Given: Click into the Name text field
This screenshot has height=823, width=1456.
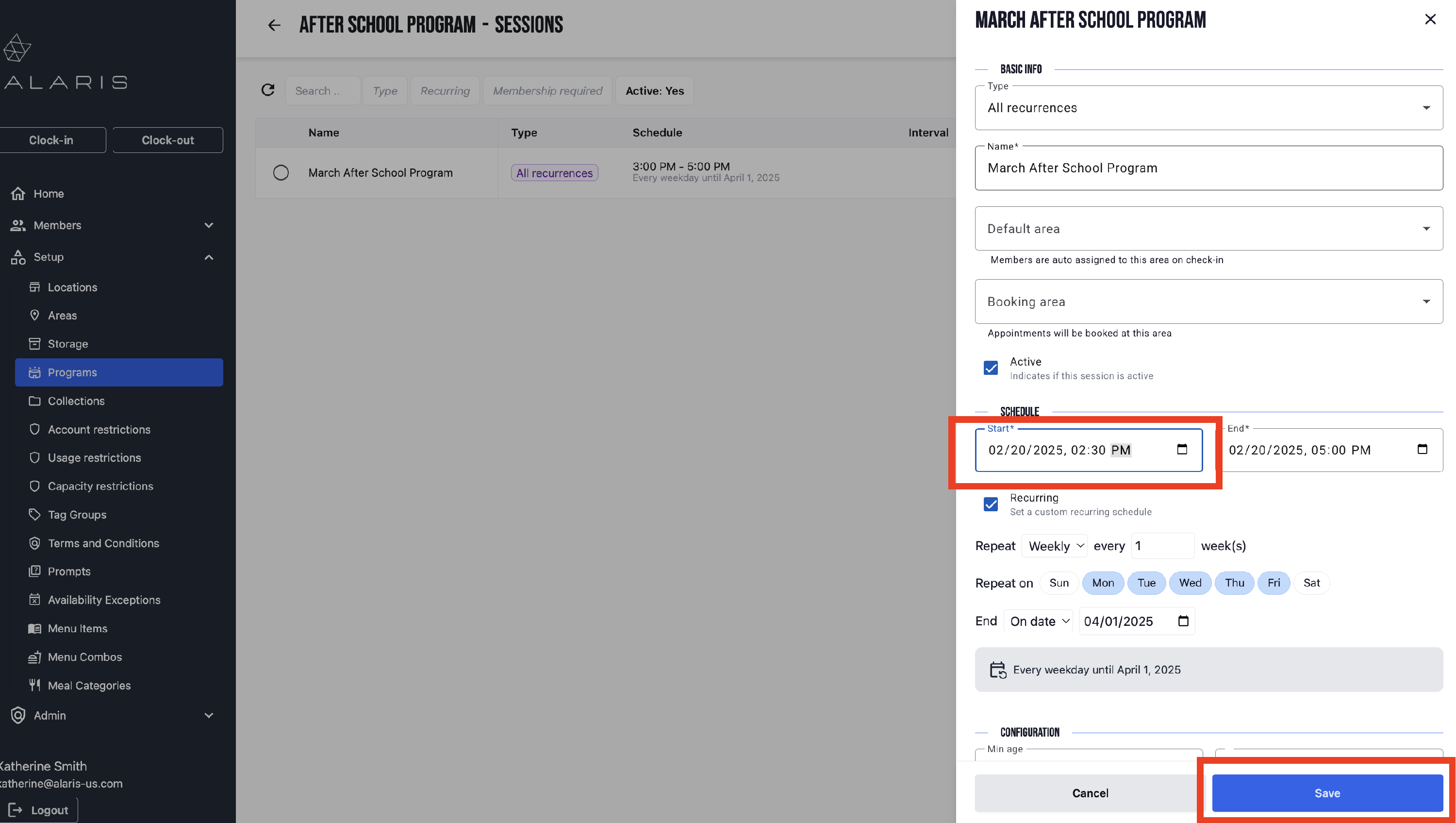Looking at the screenshot, I should tap(1208, 168).
